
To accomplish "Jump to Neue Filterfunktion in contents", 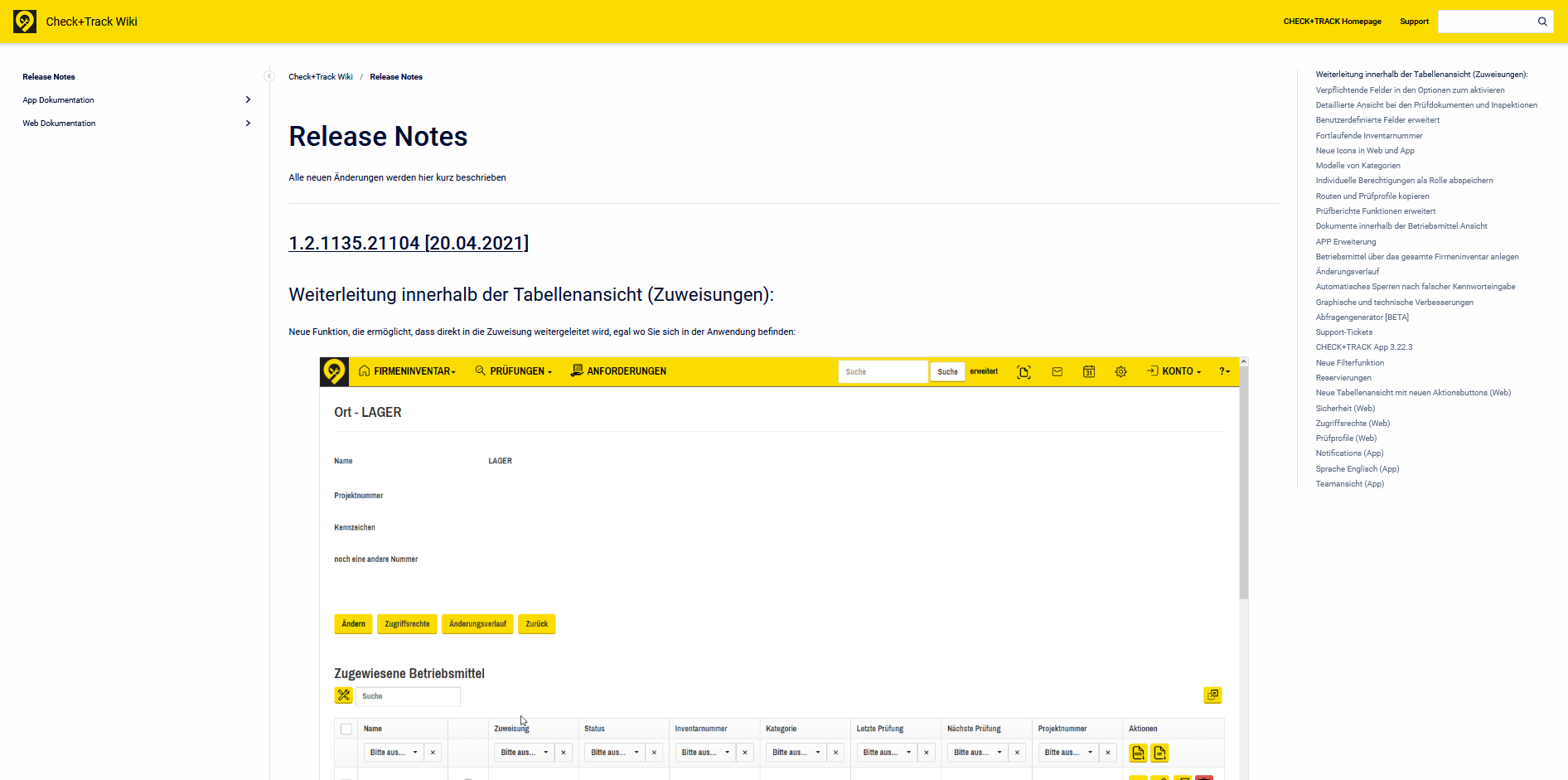I will click(1349, 363).
